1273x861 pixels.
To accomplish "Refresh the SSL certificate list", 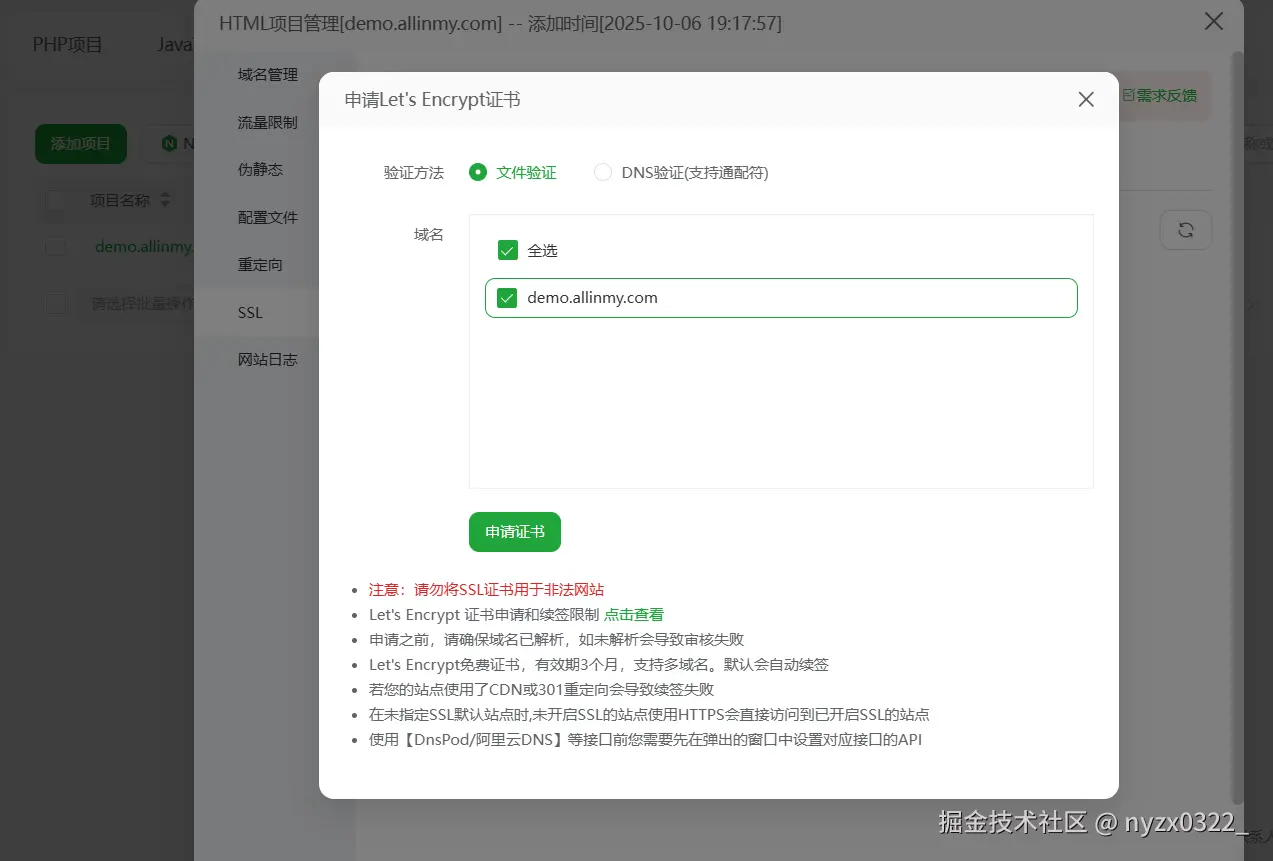I will pyautogui.click(x=1185, y=229).
